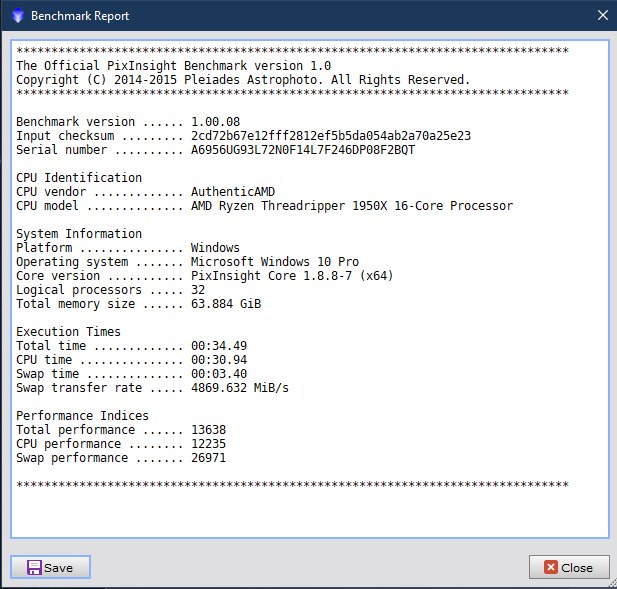The height and width of the screenshot is (589, 617).
Task: Click the Total memory size 63.884 GiB line
Action: click(139, 304)
